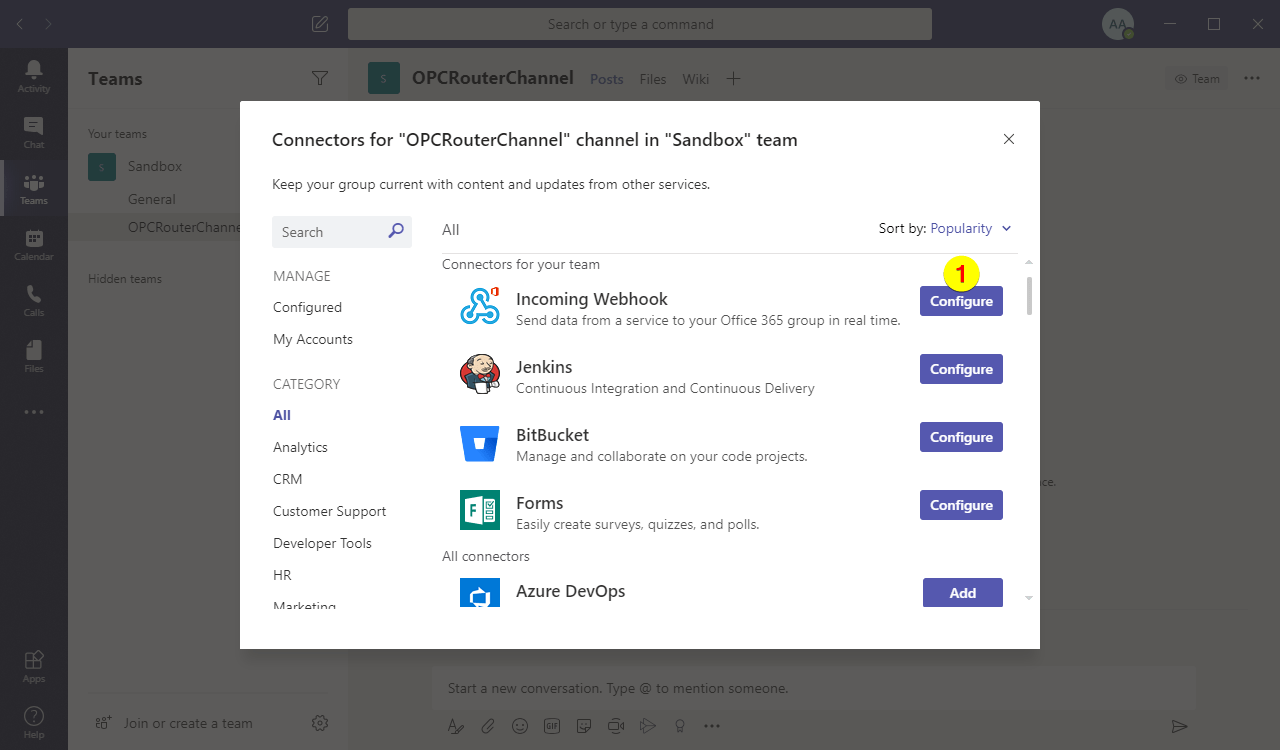1280x750 pixels.
Task: Open the Apps section in the sidebar
Action: 33,662
